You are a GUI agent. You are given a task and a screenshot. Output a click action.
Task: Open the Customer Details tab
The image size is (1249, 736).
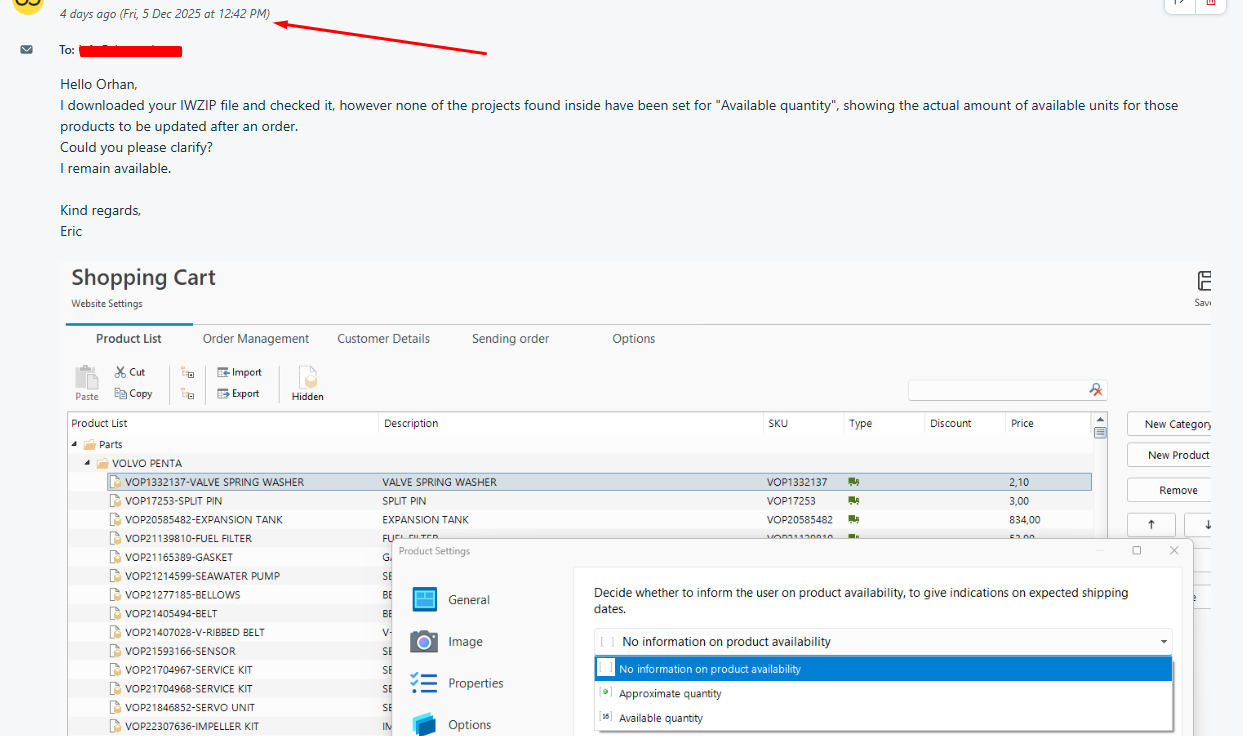(383, 339)
